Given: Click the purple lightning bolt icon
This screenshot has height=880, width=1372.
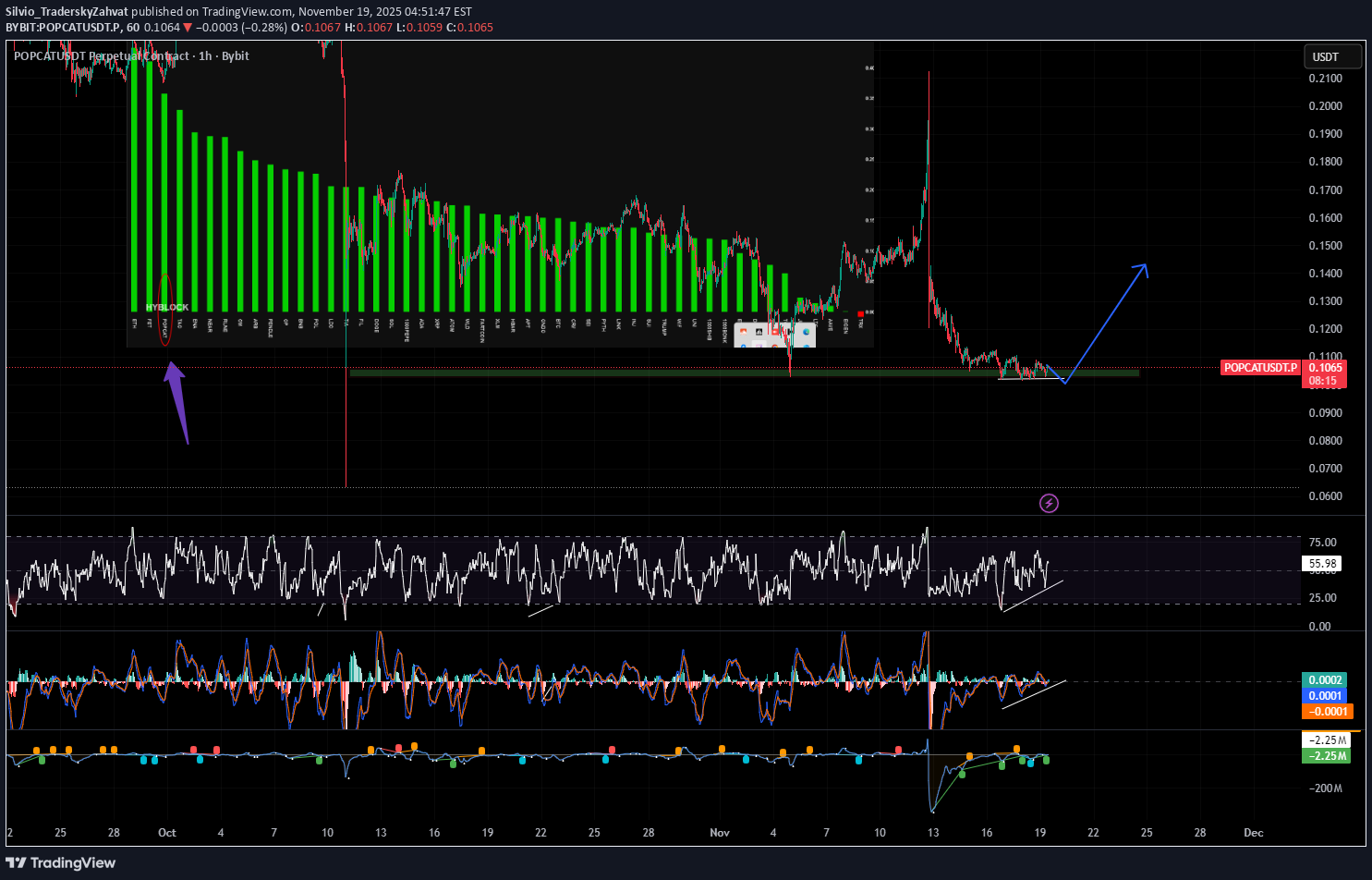Looking at the screenshot, I should tap(1049, 503).
